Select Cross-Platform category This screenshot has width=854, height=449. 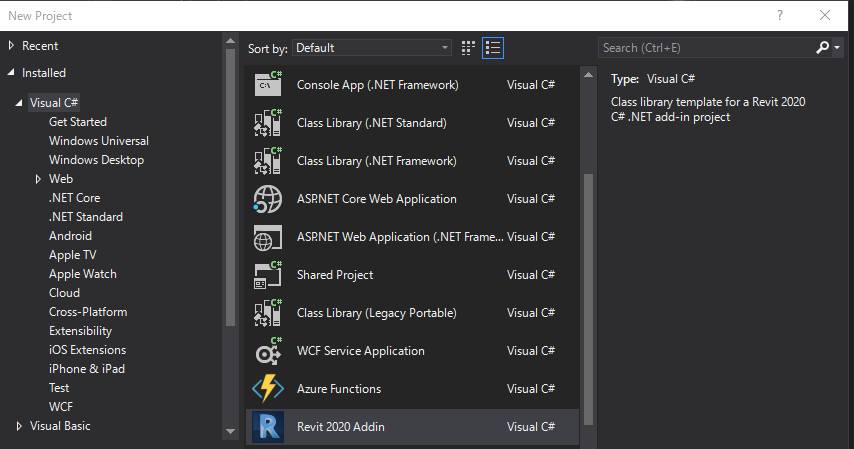(88, 312)
